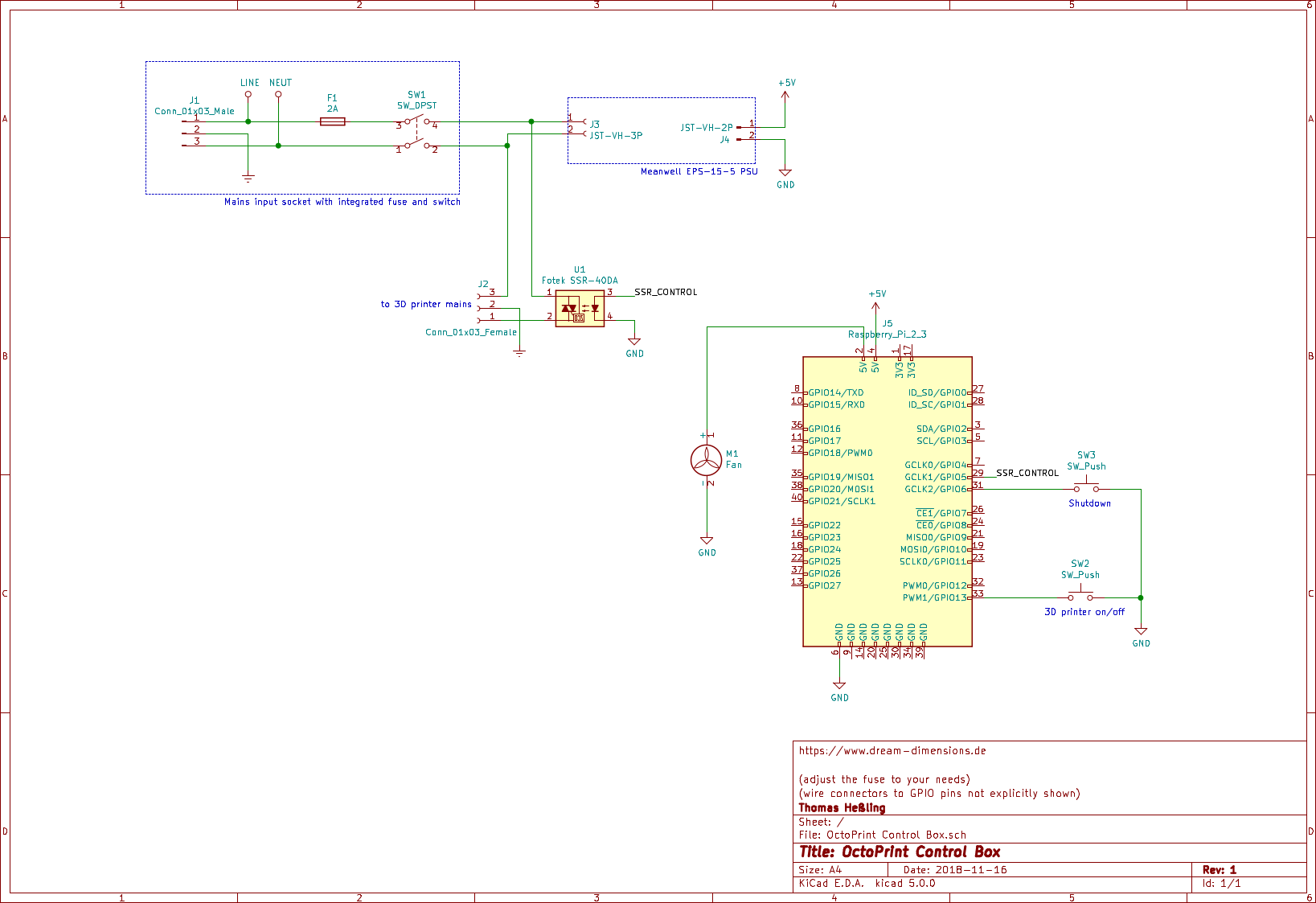Click the J2 connector reference label
Viewport: 1316px width, 903px height.
pos(483,284)
